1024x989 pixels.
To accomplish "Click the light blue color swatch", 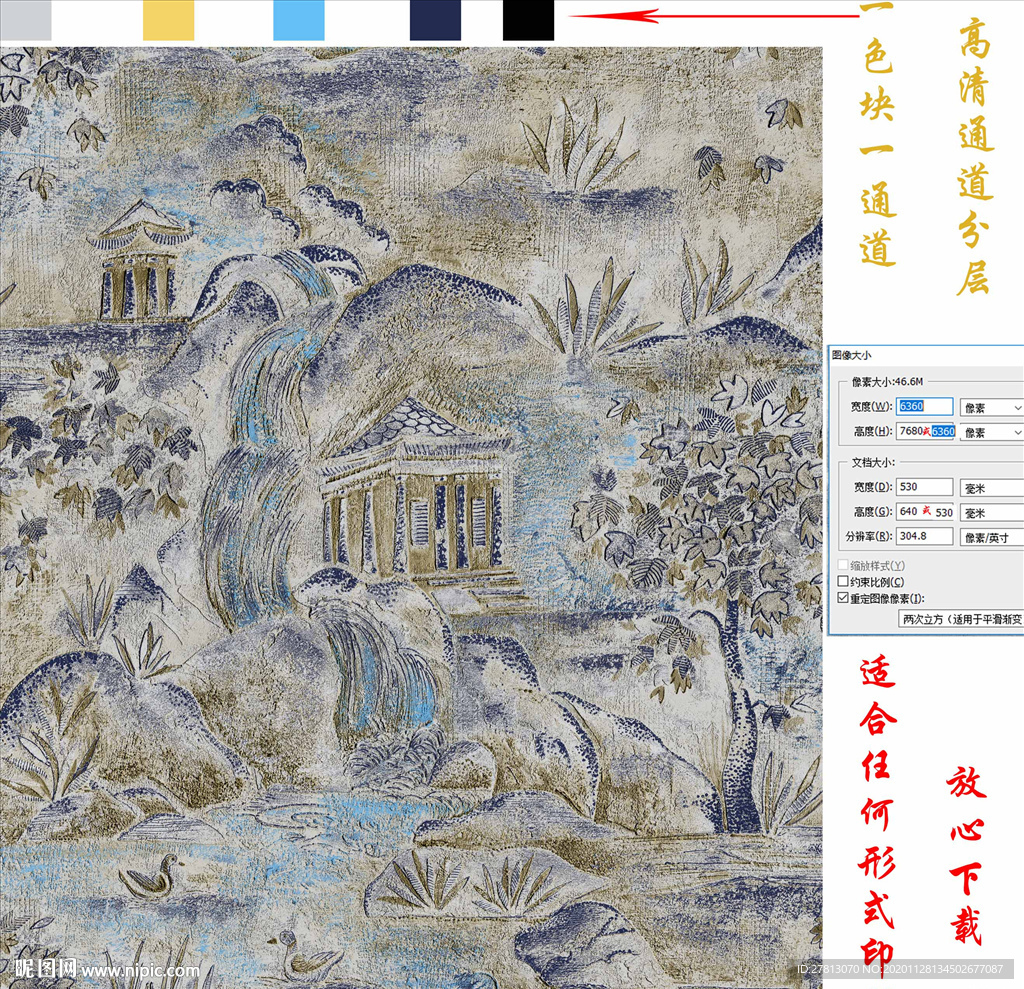I will (x=298, y=20).
